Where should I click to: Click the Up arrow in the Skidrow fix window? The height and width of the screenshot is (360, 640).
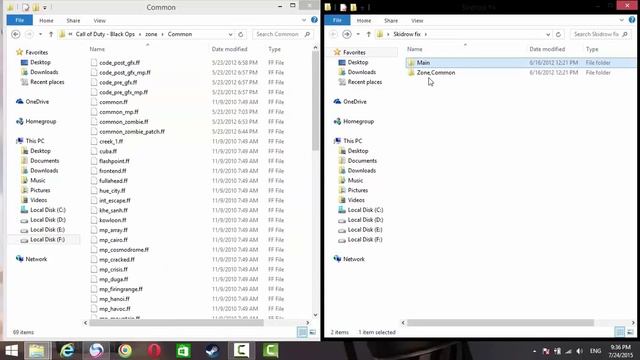pyautogui.click(x=369, y=34)
